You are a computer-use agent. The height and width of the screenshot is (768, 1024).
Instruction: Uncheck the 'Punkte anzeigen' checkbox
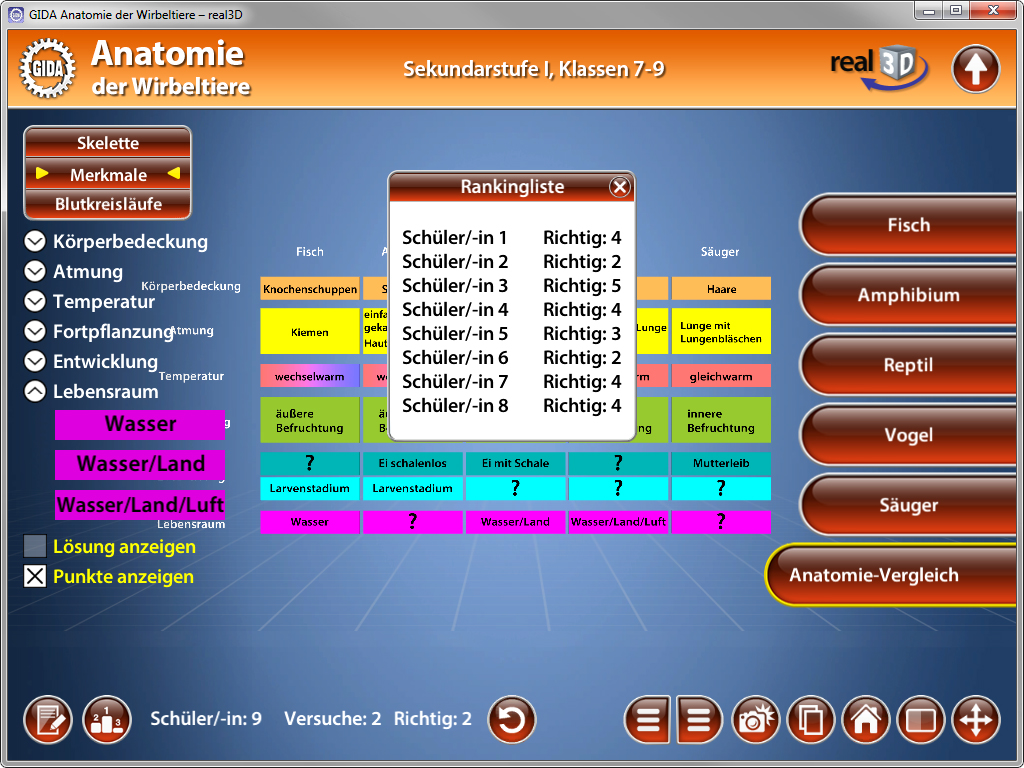[x=35, y=576]
